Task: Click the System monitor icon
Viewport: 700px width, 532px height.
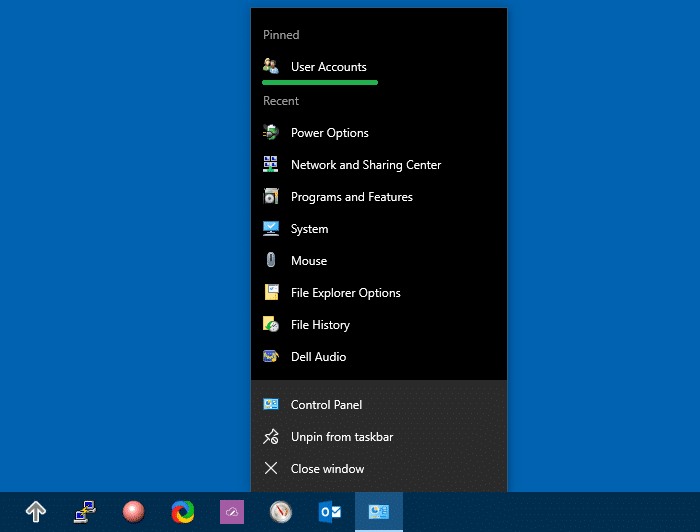Action: coord(271,229)
